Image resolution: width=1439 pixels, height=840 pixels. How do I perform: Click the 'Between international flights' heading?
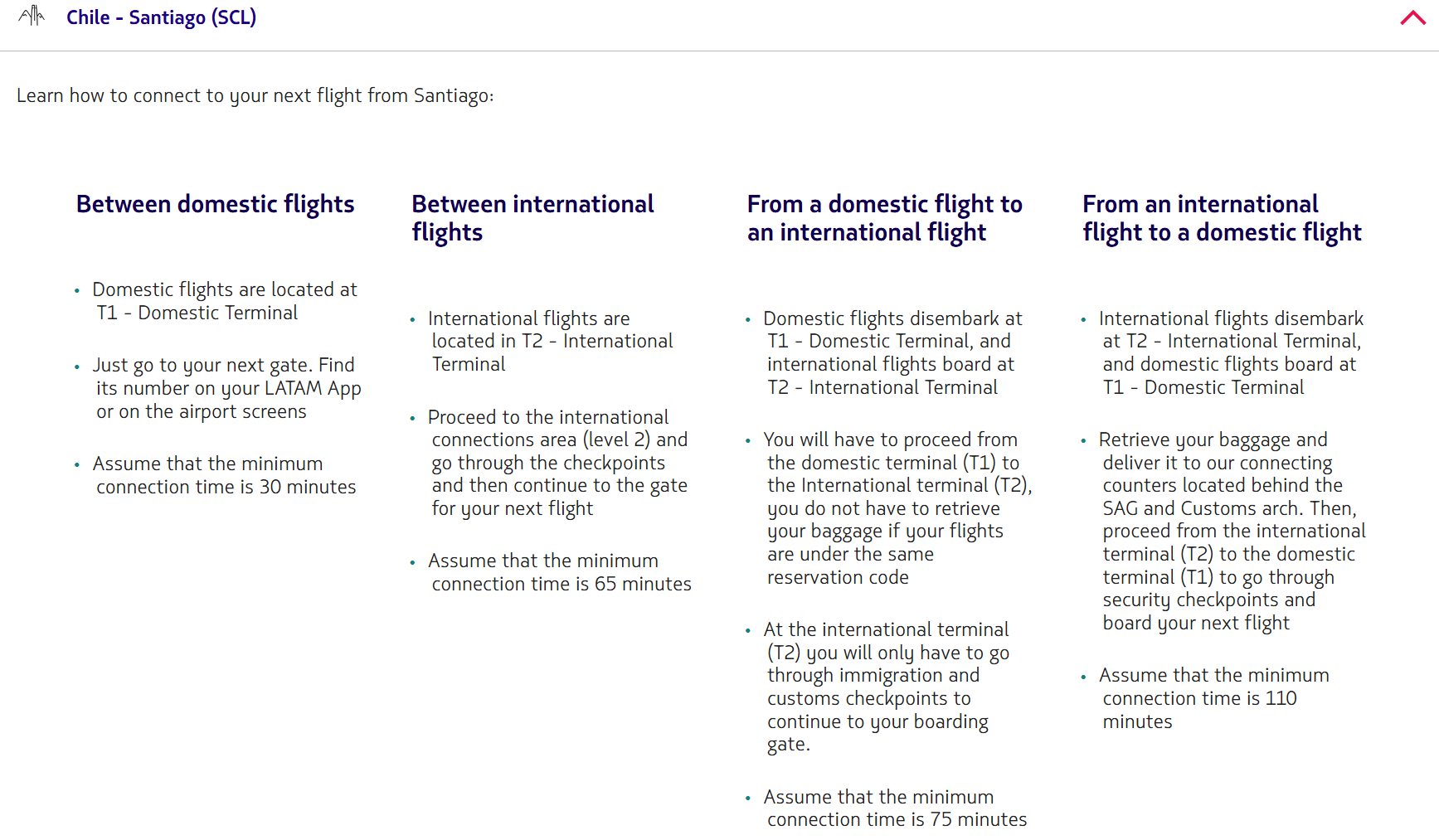pos(533,218)
